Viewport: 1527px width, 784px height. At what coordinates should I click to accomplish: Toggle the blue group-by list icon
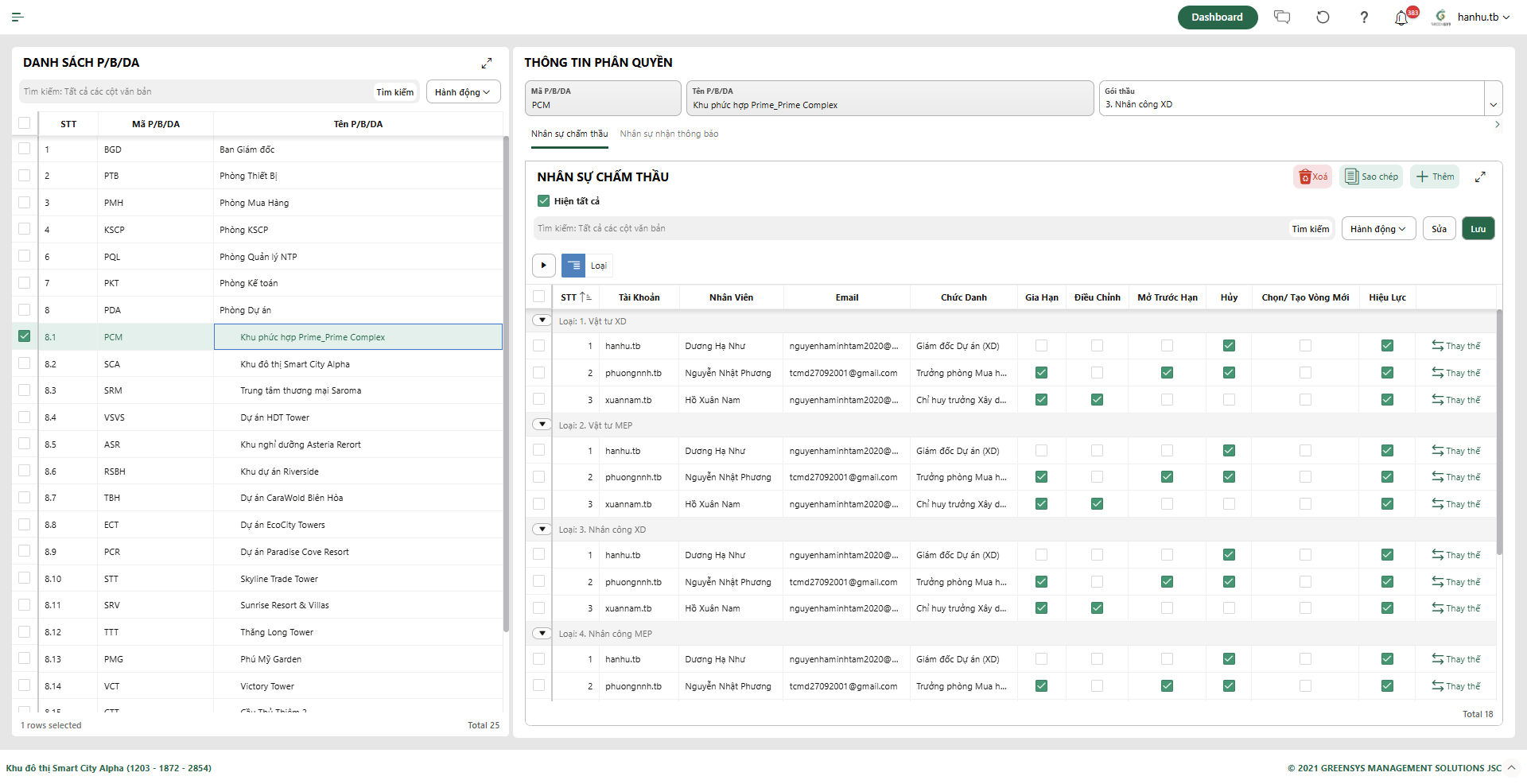[x=573, y=266]
